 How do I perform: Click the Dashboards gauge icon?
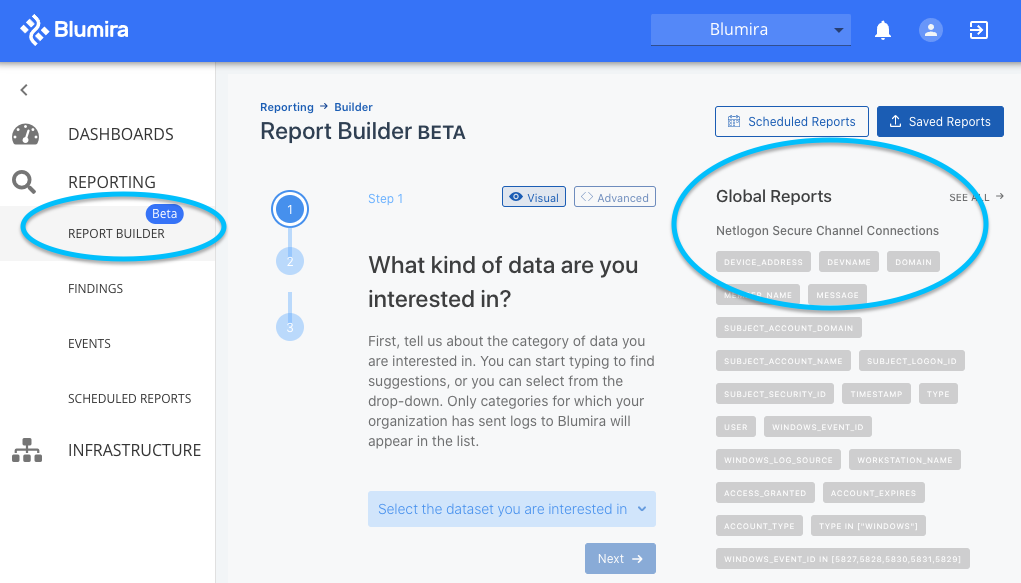25,134
